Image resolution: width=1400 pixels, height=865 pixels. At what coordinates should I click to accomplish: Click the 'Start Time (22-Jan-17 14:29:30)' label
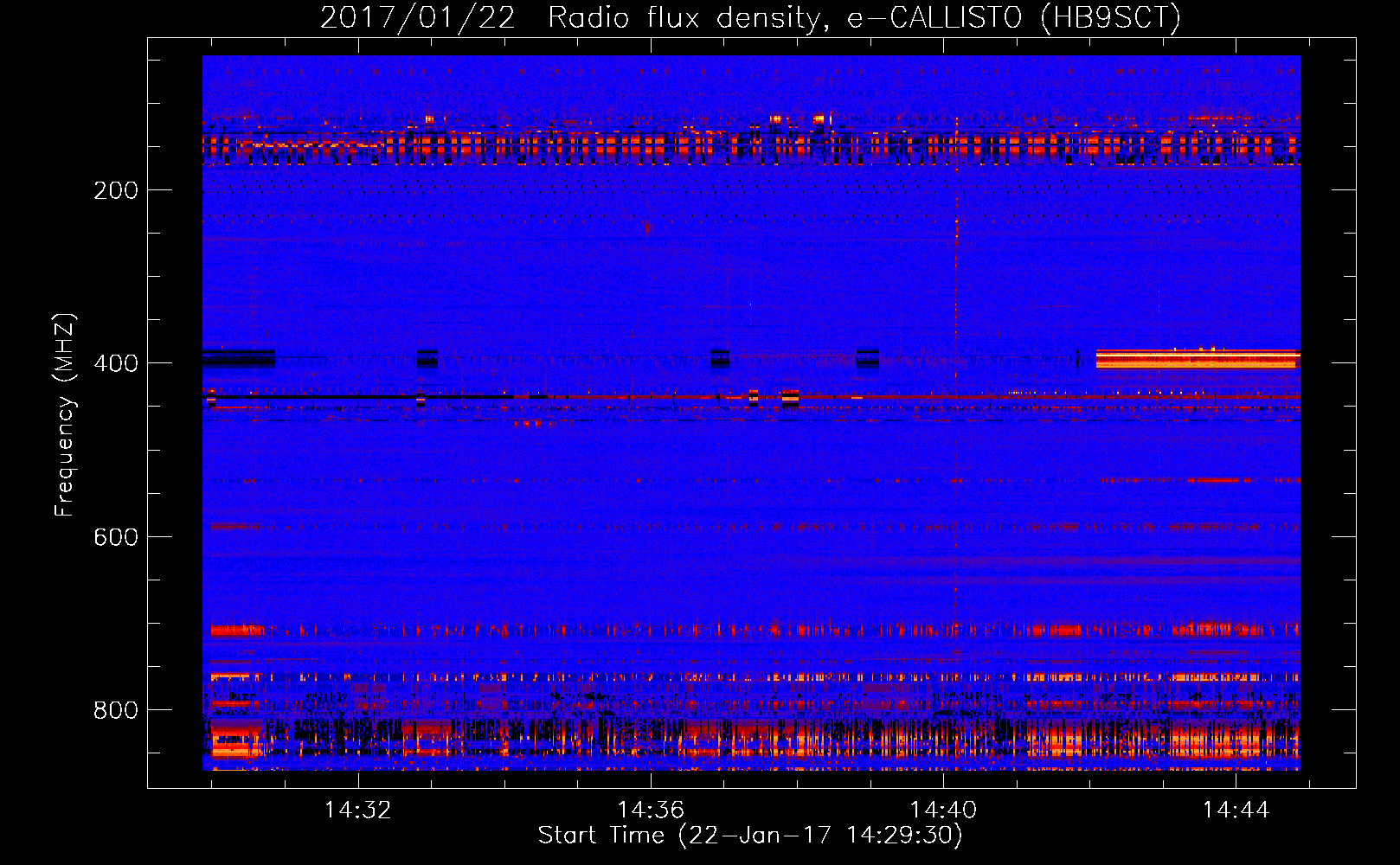coord(750,836)
